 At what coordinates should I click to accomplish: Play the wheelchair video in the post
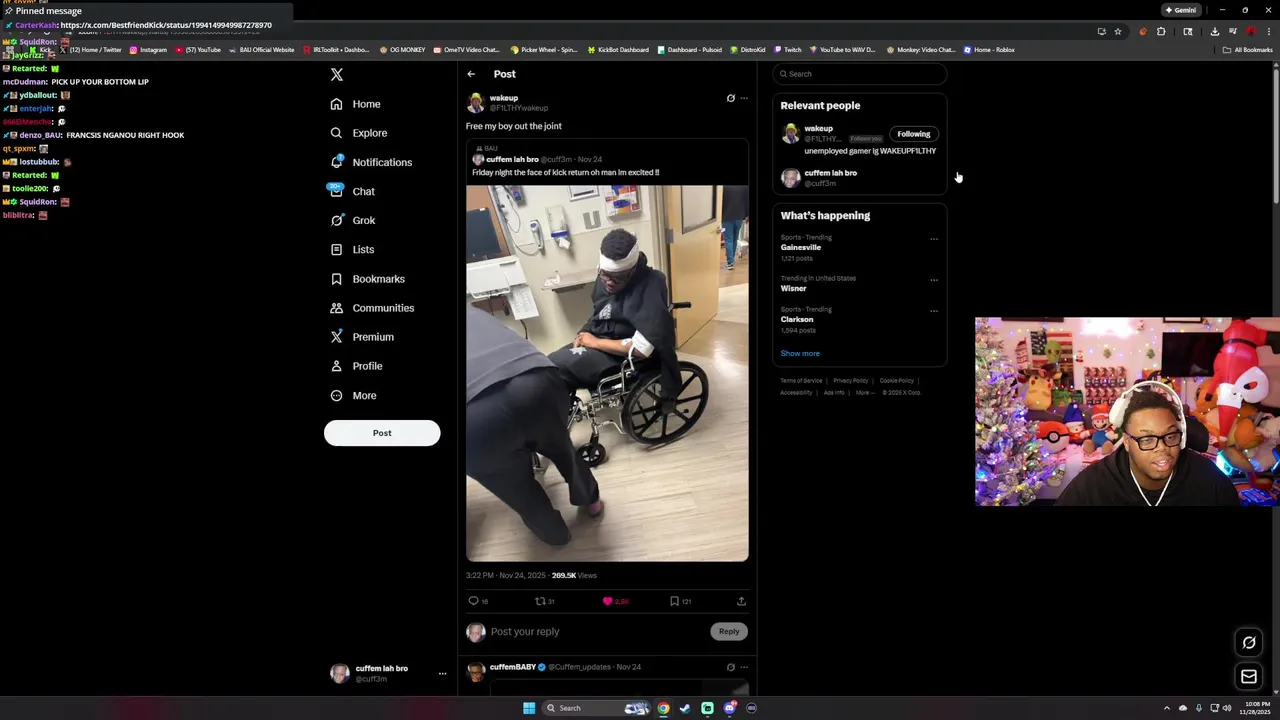click(607, 373)
